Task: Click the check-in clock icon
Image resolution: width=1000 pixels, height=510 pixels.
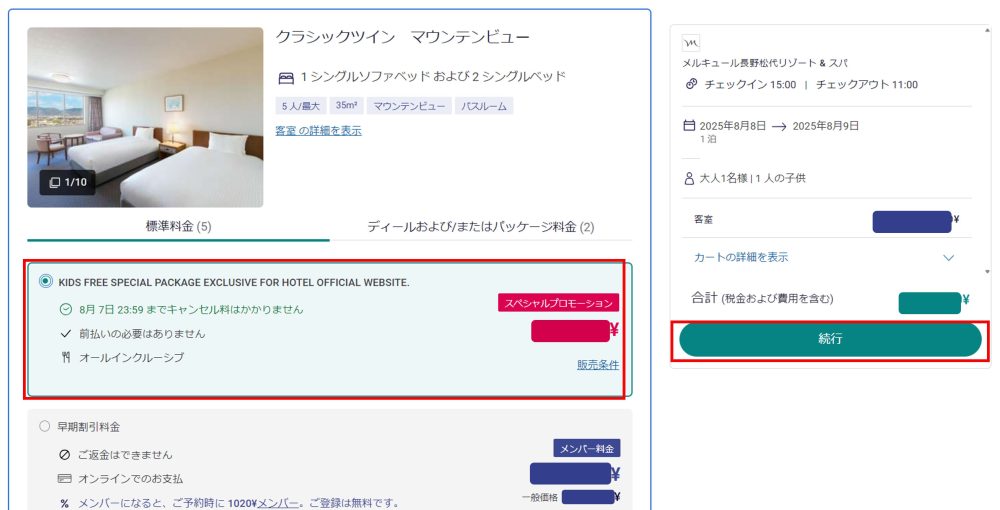Action: pyautogui.click(x=691, y=84)
